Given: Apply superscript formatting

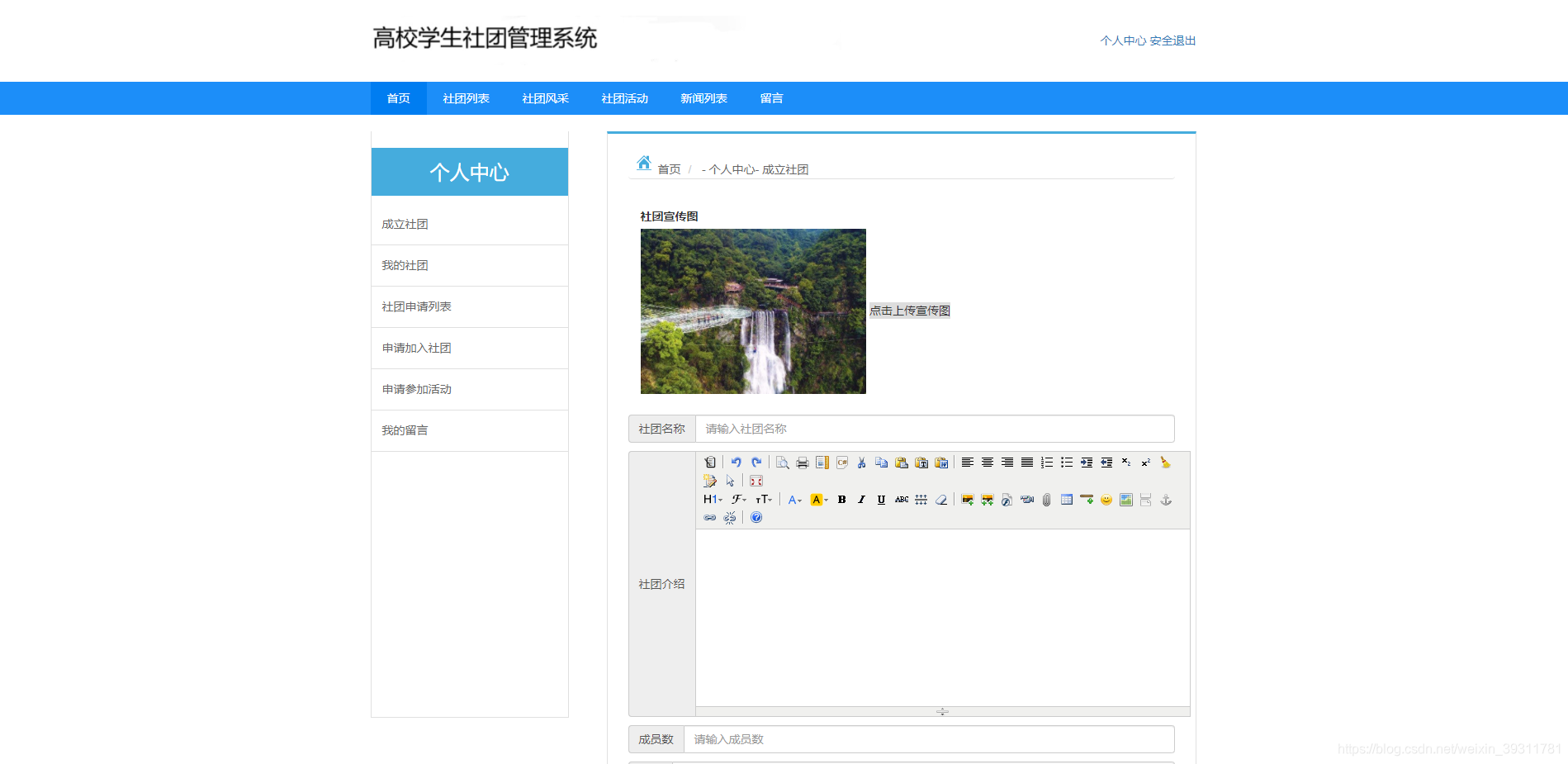Looking at the screenshot, I should pos(1146,463).
